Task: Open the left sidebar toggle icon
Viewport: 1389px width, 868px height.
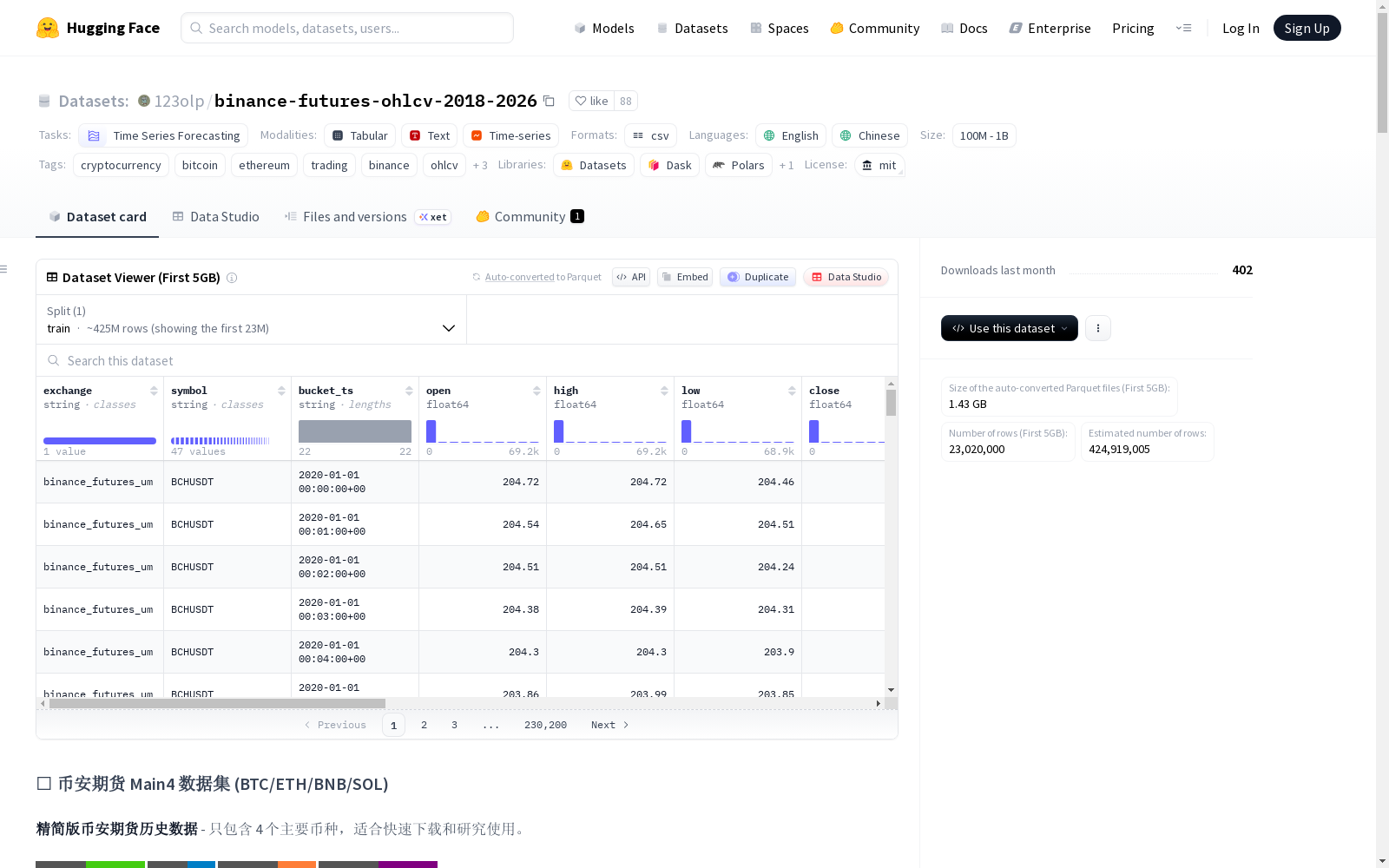Action: [x=4, y=269]
